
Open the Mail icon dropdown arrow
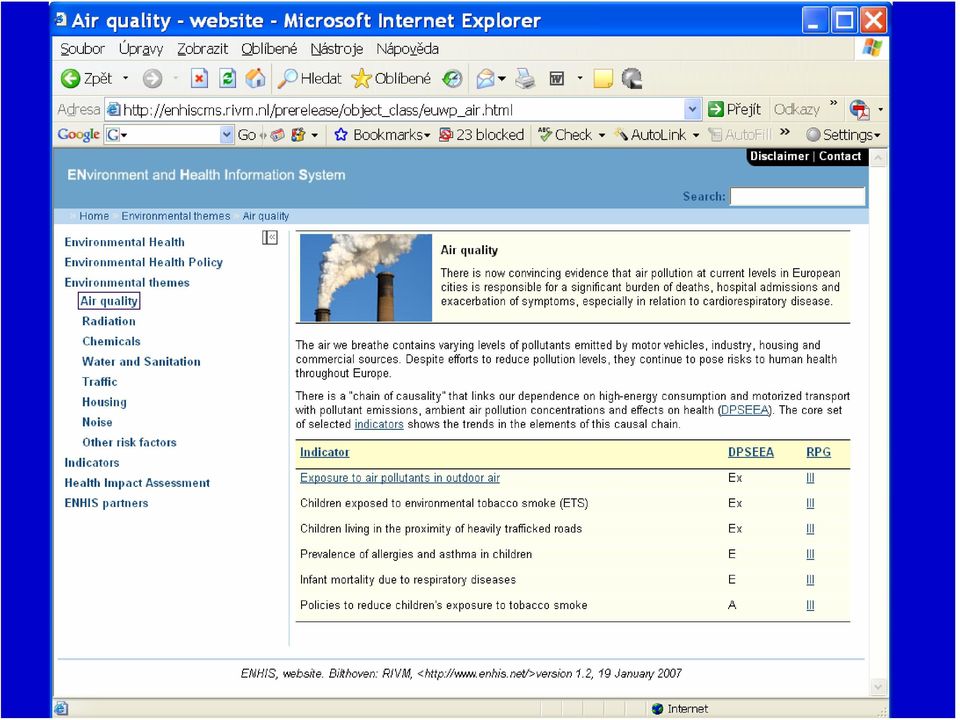(x=502, y=78)
